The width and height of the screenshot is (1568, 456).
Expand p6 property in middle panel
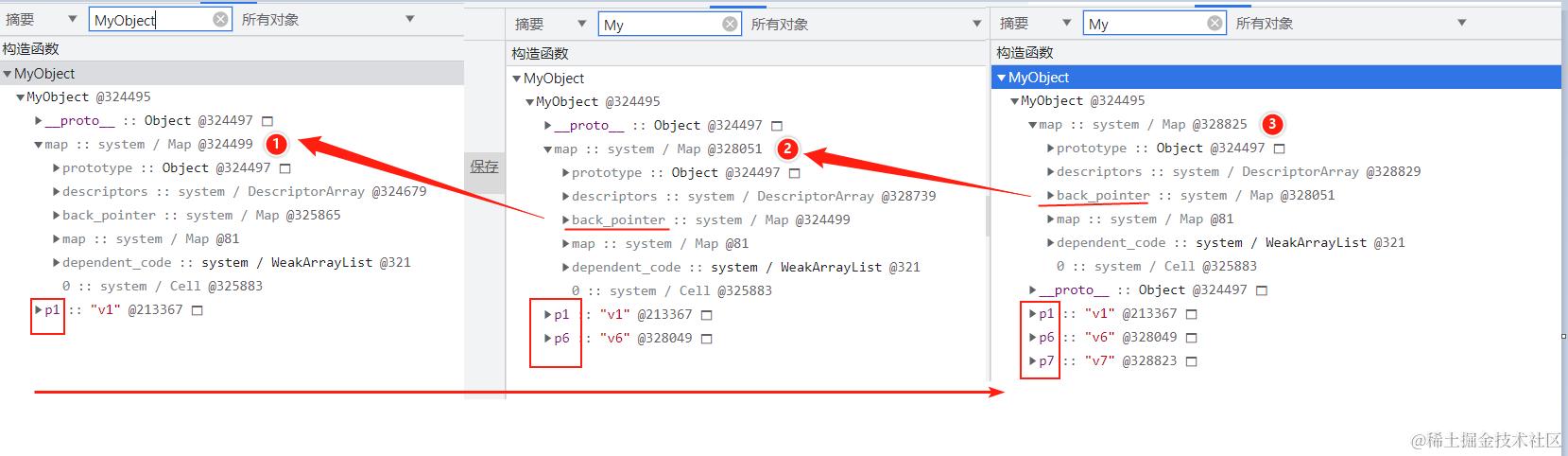(547, 339)
